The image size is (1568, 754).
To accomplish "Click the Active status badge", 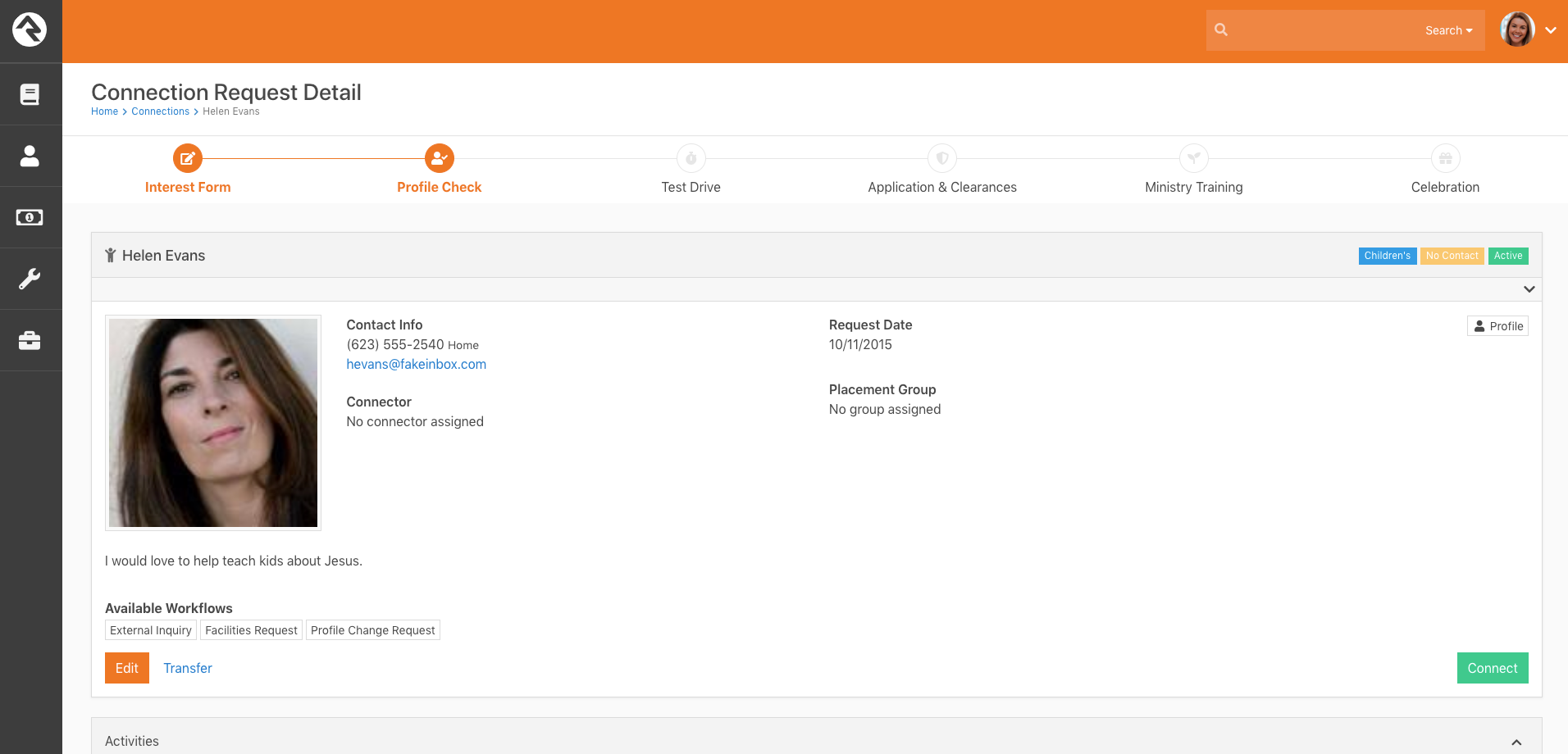I will click(x=1508, y=256).
